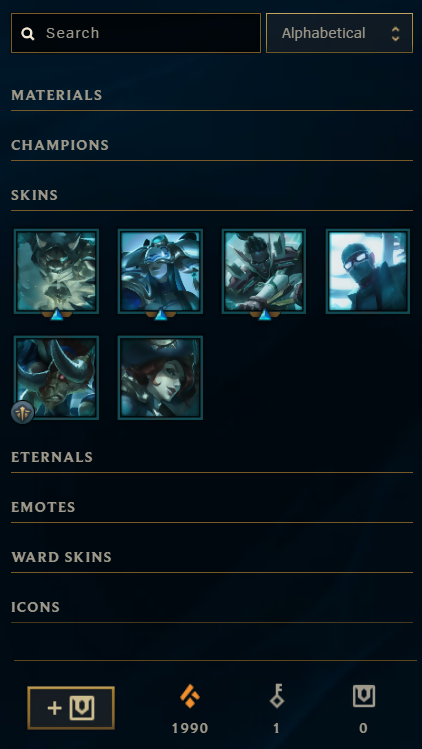Open the Alphabetical sort dropdown
The height and width of the screenshot is (749, 422).
(339, 33)
